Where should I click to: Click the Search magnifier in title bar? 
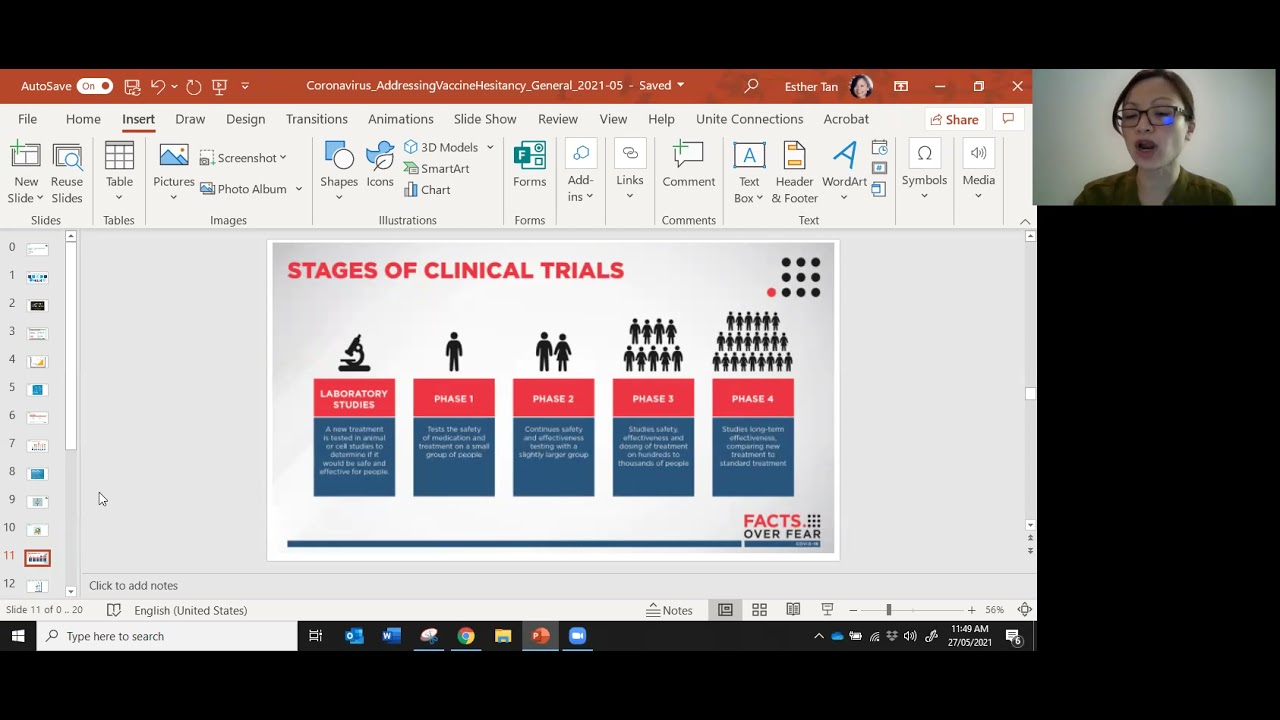[x=751, y=86]
